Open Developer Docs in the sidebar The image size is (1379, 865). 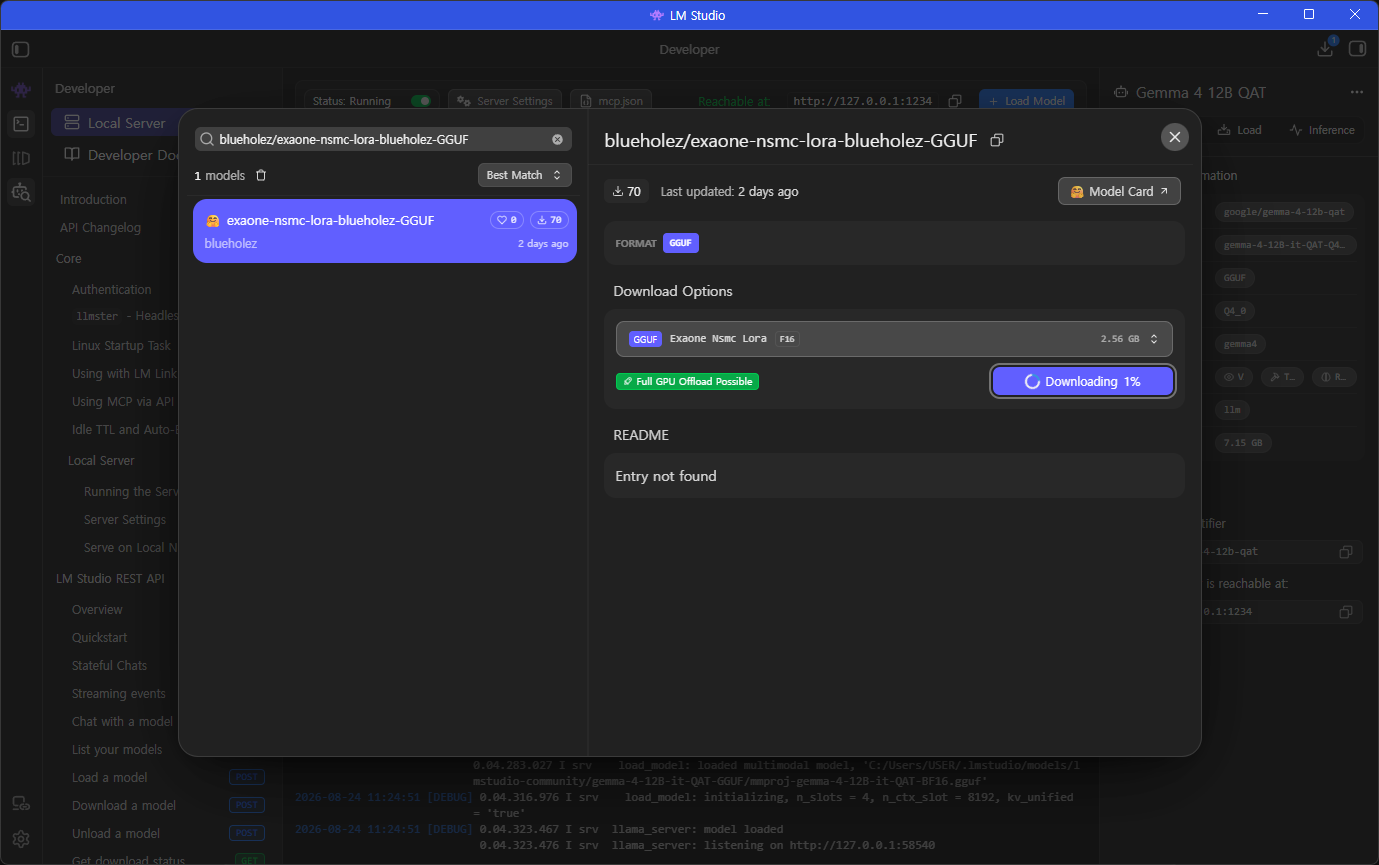[122, 155]
